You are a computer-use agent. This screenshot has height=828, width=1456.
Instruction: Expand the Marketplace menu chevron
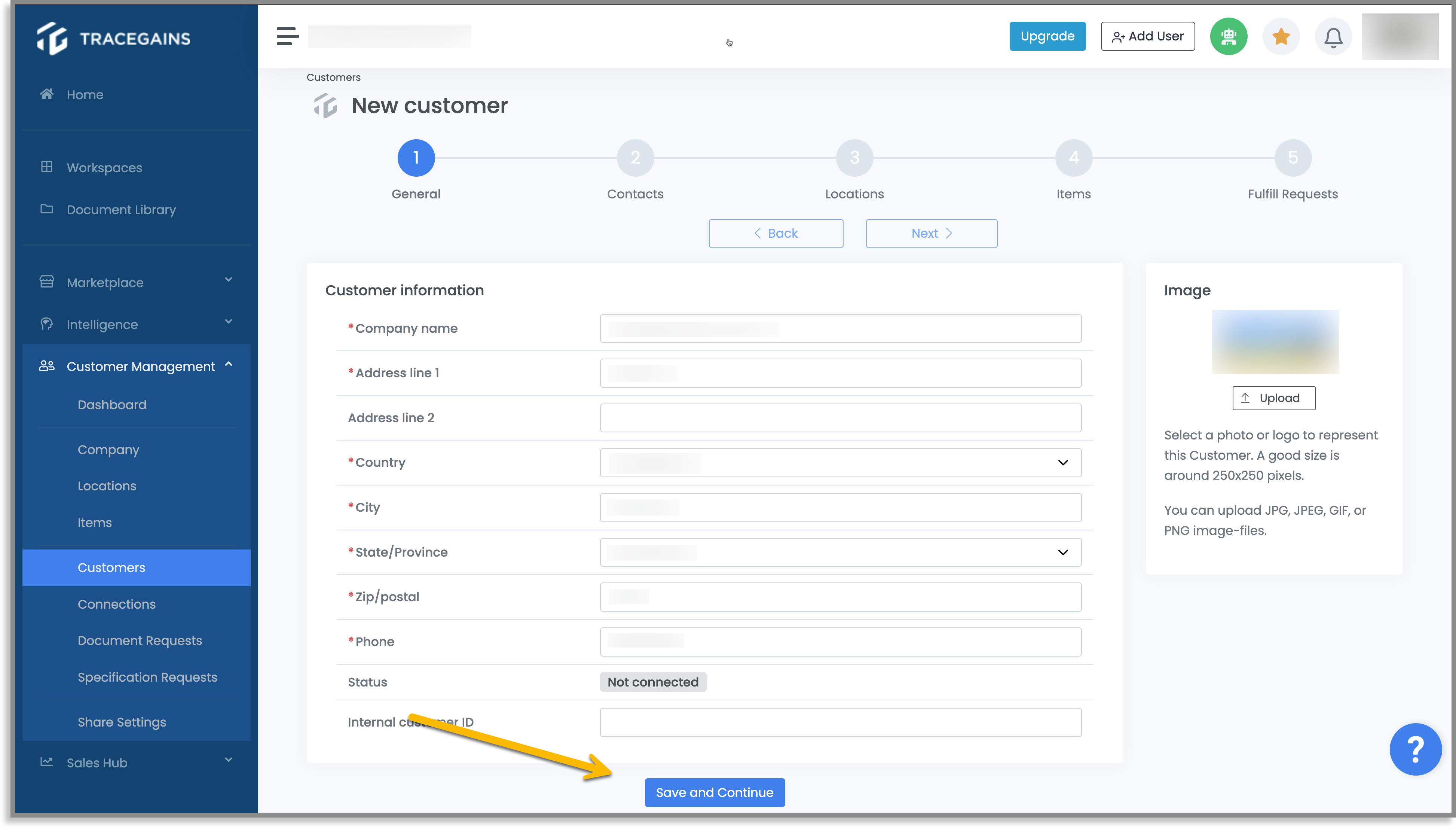[229, 280]
